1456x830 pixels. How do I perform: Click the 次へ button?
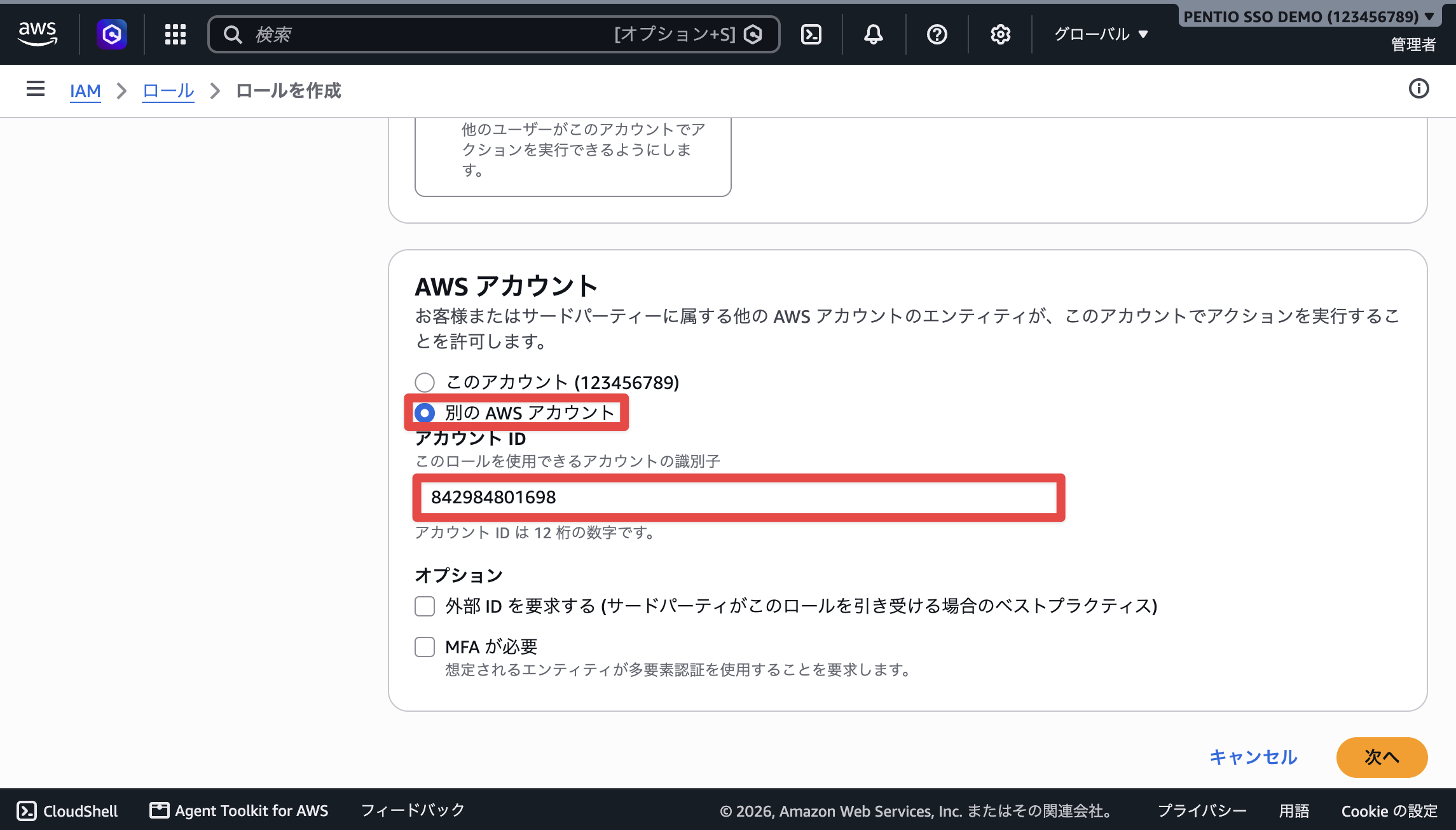click(x=1382, y=757)
